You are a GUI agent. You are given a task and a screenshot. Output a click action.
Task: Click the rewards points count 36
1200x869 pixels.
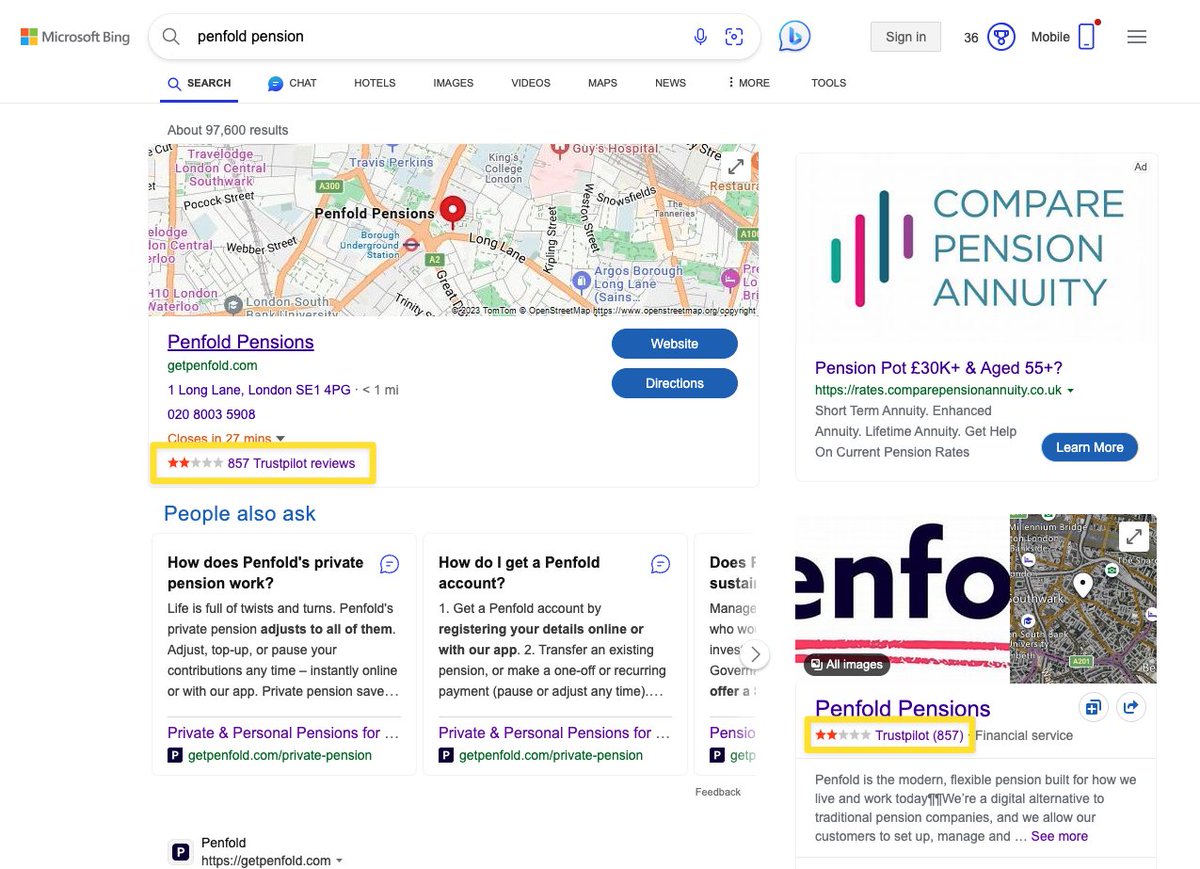tap(971, 38)
